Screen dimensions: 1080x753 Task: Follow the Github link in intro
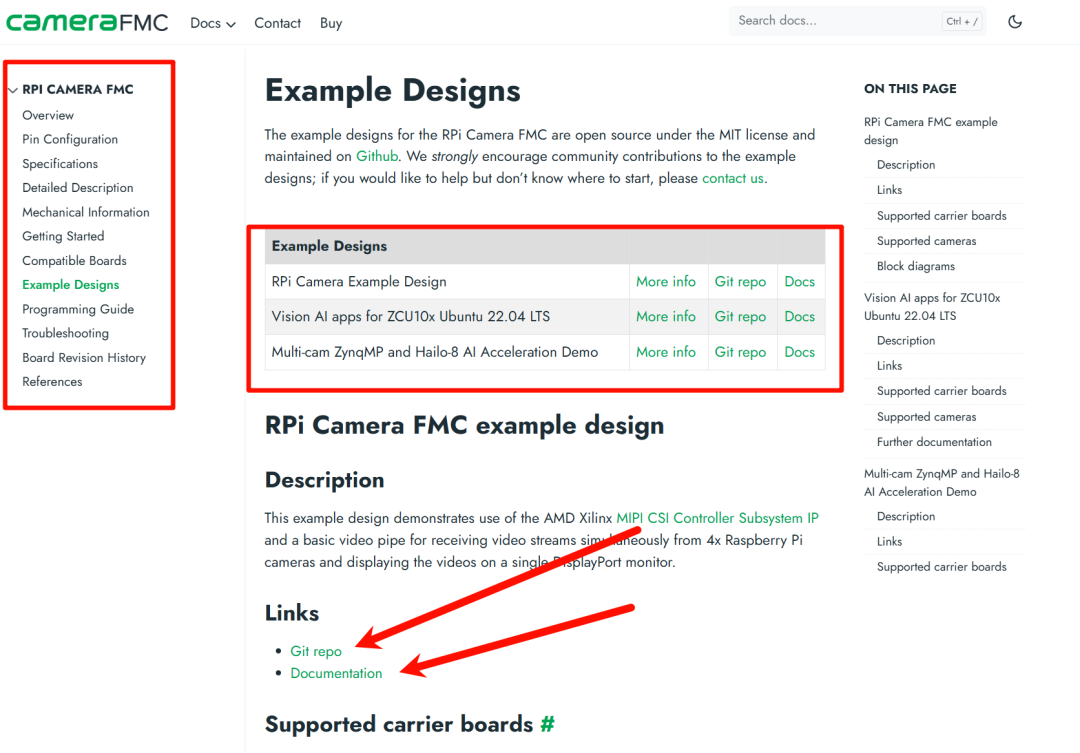click(x=377, y=156)
